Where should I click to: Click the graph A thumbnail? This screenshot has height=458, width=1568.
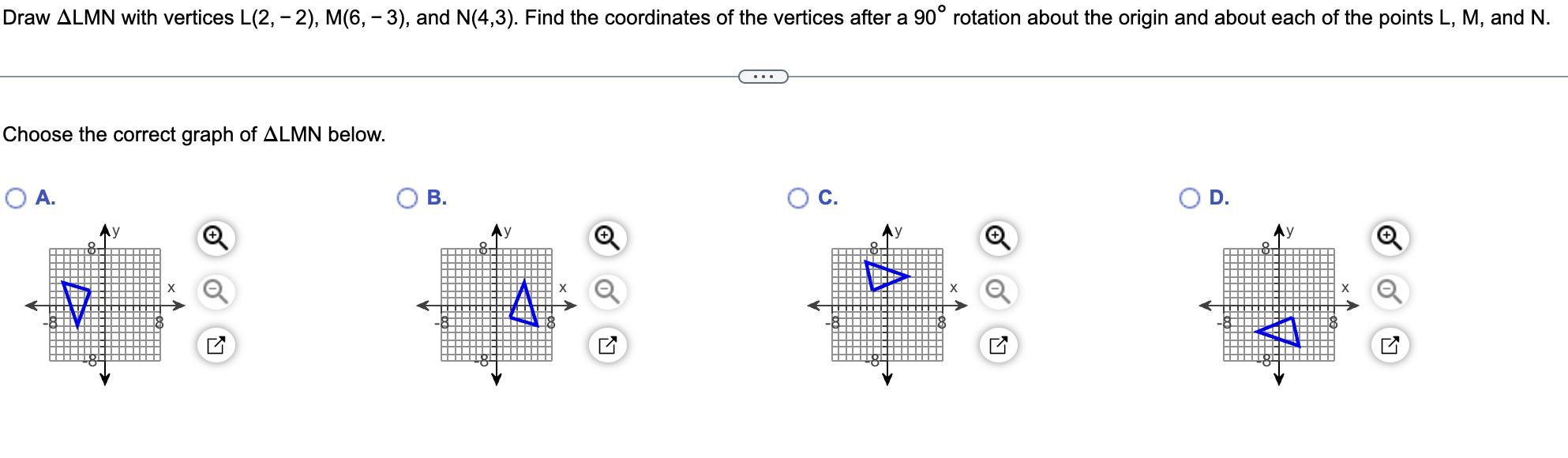[105, 305]
